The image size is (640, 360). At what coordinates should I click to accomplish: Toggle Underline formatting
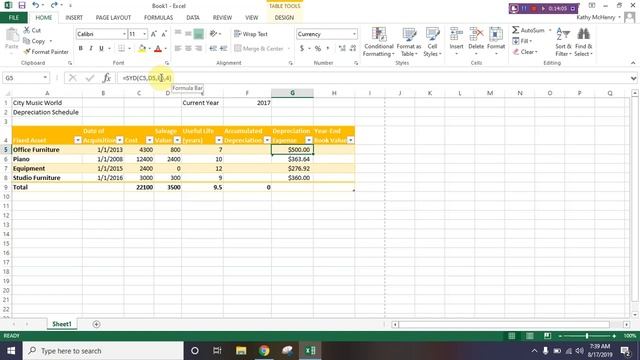[x=101, y=49]
